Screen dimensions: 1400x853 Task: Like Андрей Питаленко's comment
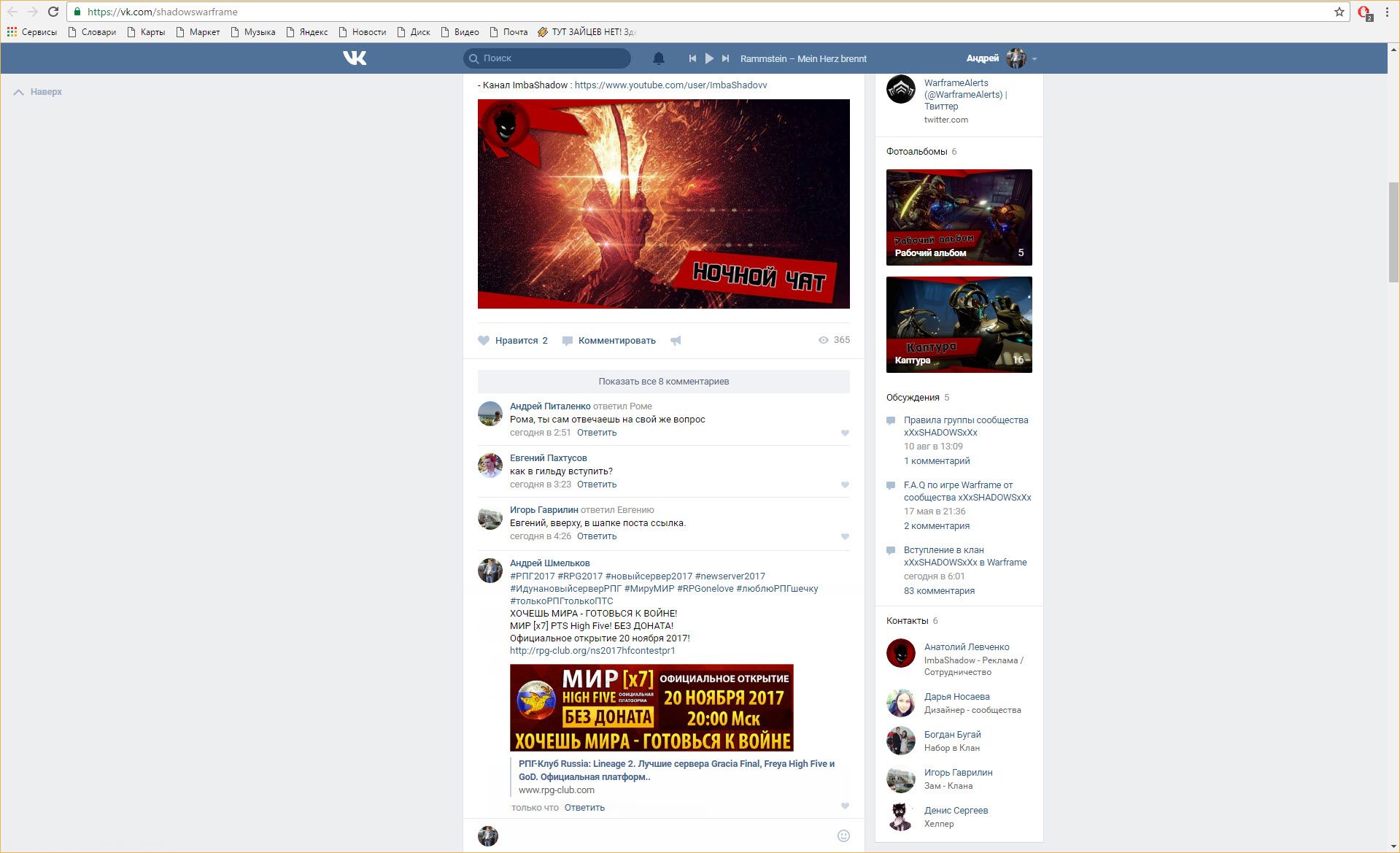tap(845, 433)
